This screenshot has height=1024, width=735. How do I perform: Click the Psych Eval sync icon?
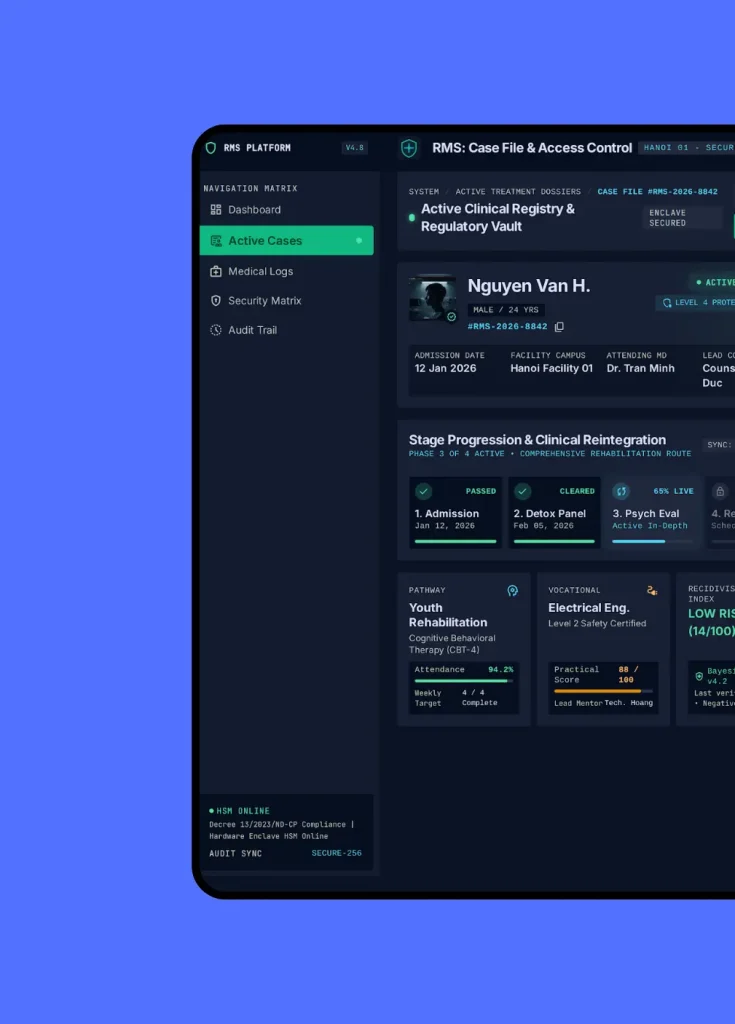pos(621,491)
